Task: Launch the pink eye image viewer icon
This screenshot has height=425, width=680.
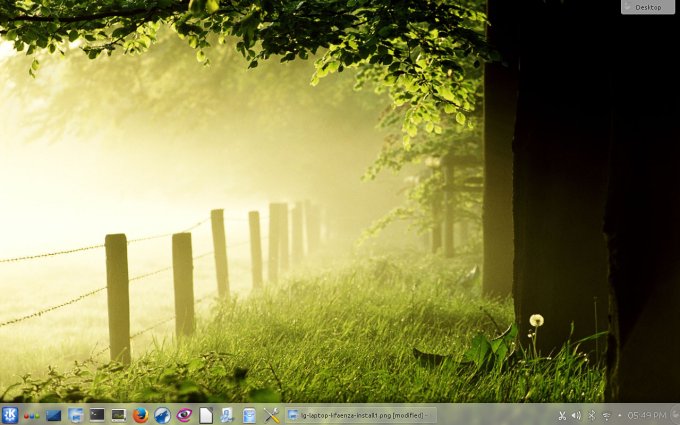Action: 184,415
